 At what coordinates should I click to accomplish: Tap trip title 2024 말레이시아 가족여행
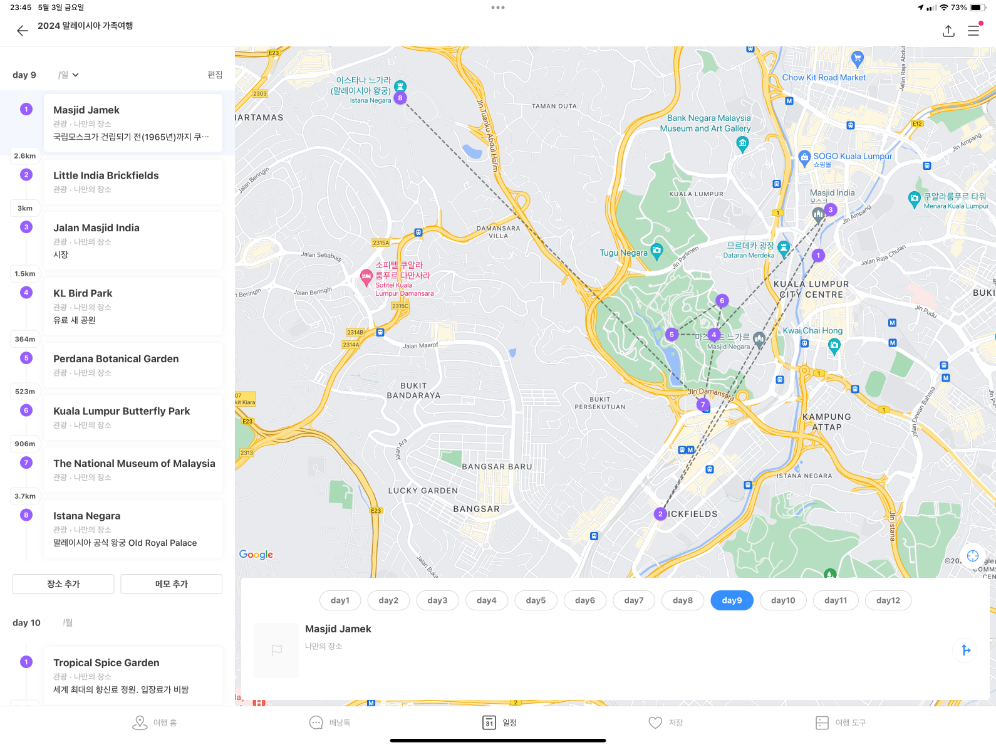(x=85, y=26)
